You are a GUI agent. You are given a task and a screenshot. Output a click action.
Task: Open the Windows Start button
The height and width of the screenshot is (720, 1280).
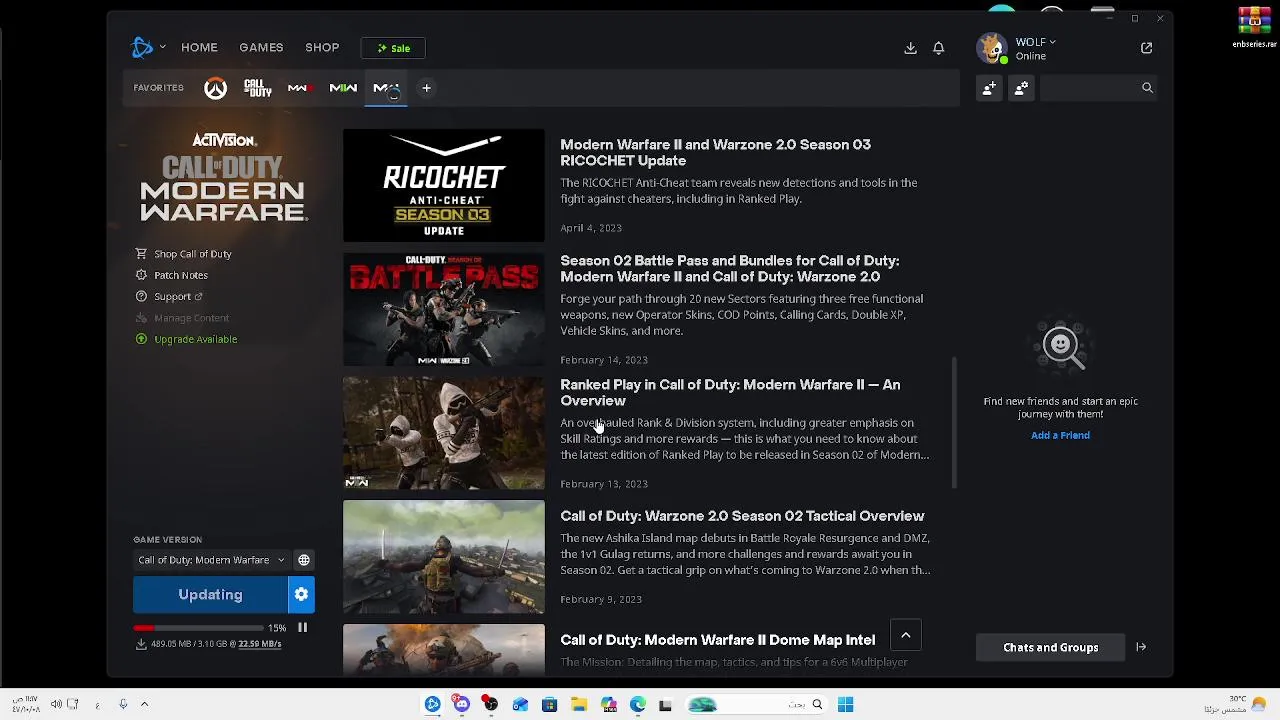[845, 705]
